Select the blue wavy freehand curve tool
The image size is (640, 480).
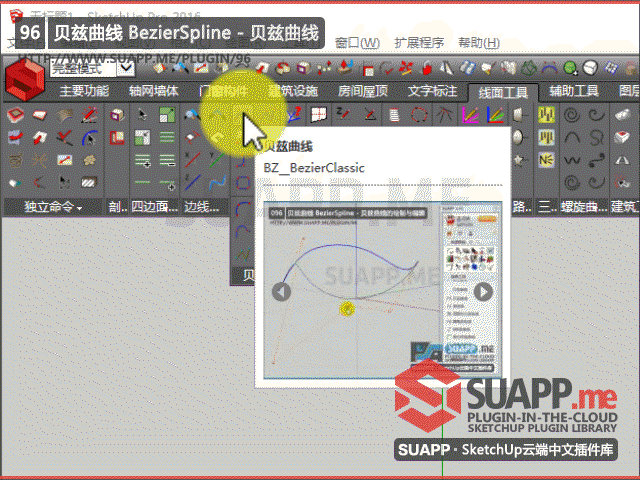click(x=217, y=182)
